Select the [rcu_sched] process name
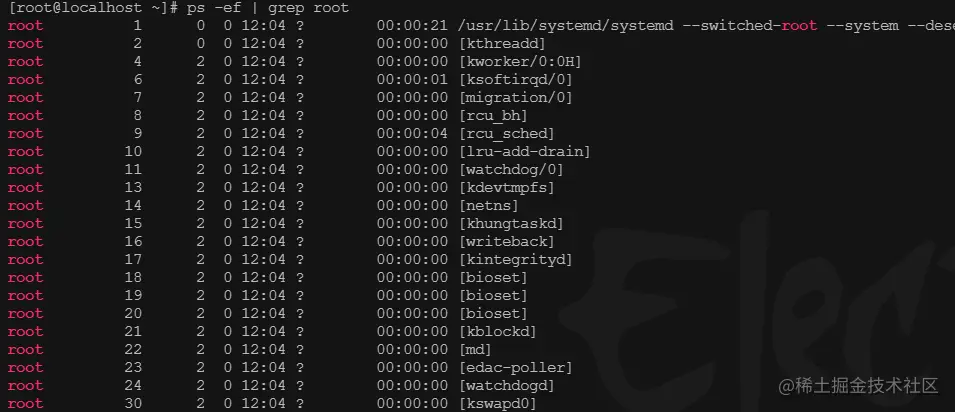The image size is (955, 412). click(507, 133)
